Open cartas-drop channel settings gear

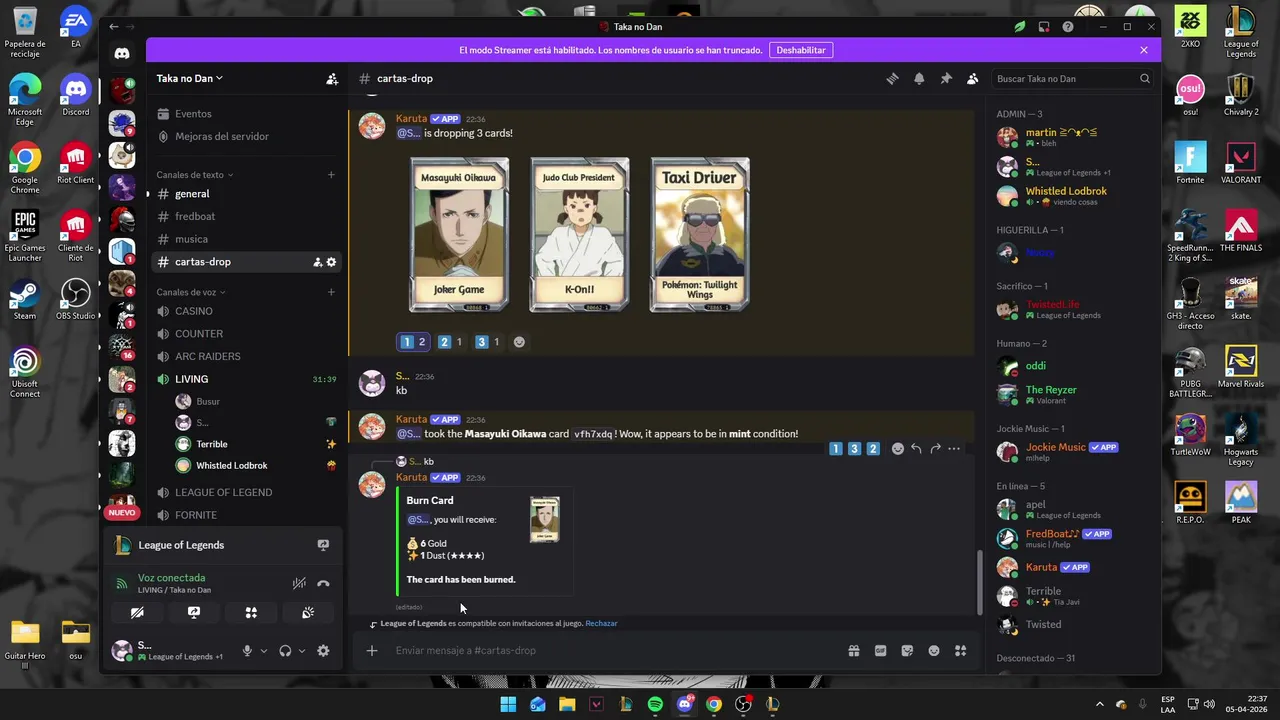click(x=332, y=262)
